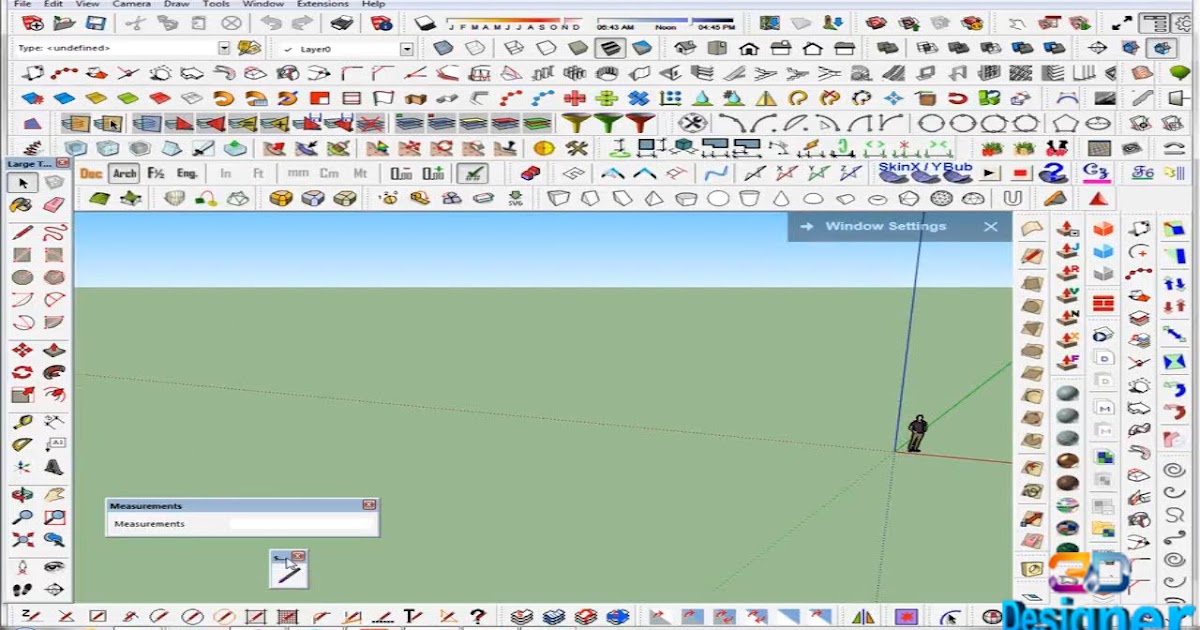Toggle X-Ray face style
1200x630 pixels.
(x=443, y=48)
